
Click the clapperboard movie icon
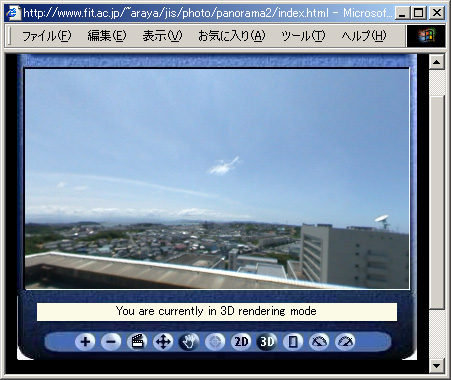137,342
